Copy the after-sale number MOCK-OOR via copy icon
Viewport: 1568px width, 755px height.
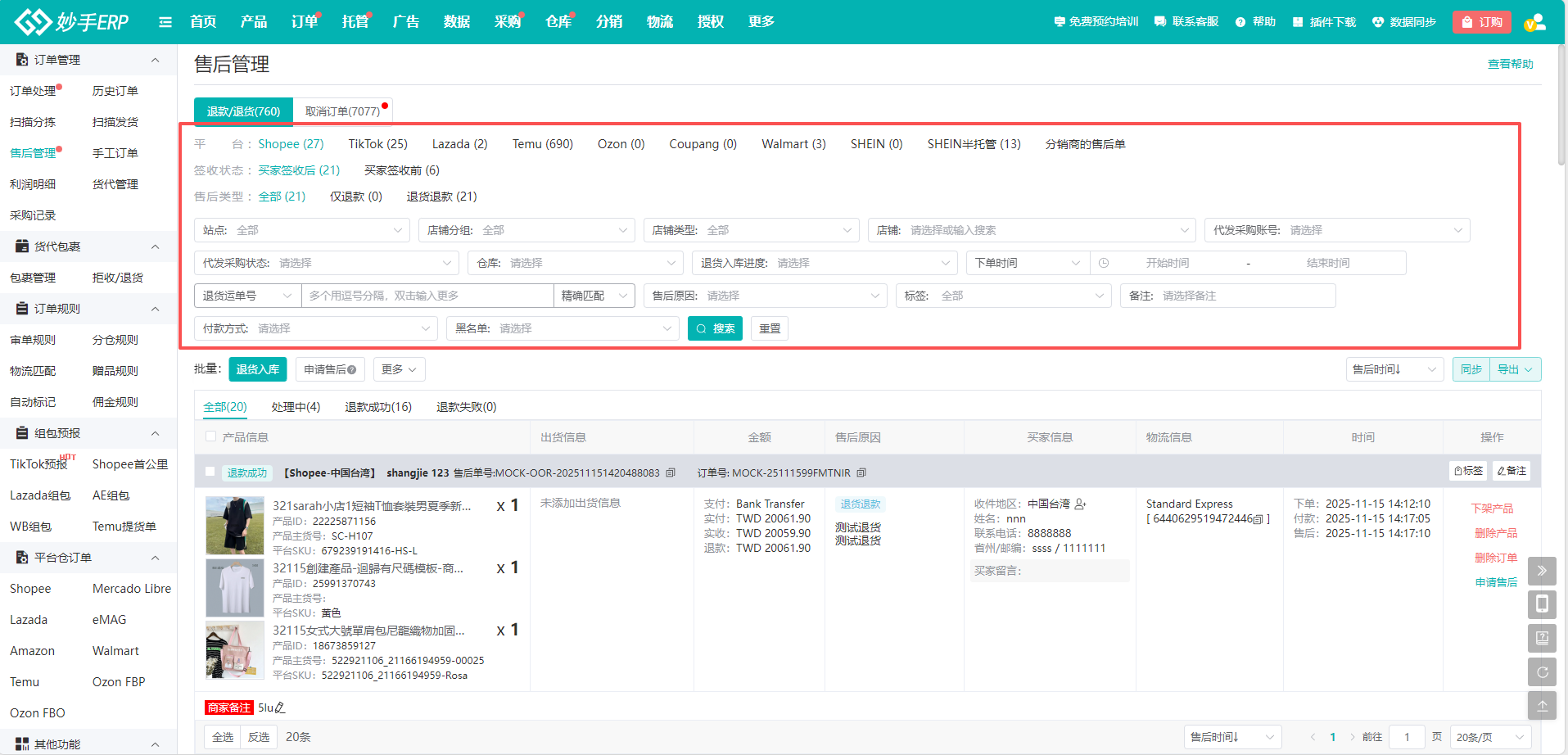coord(671,473)
